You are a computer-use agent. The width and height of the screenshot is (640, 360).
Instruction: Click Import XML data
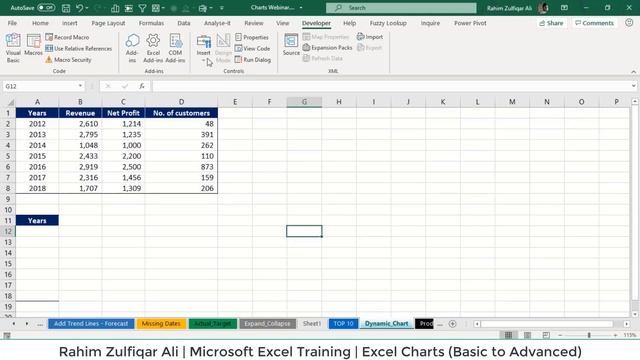(x=370, y=37)
